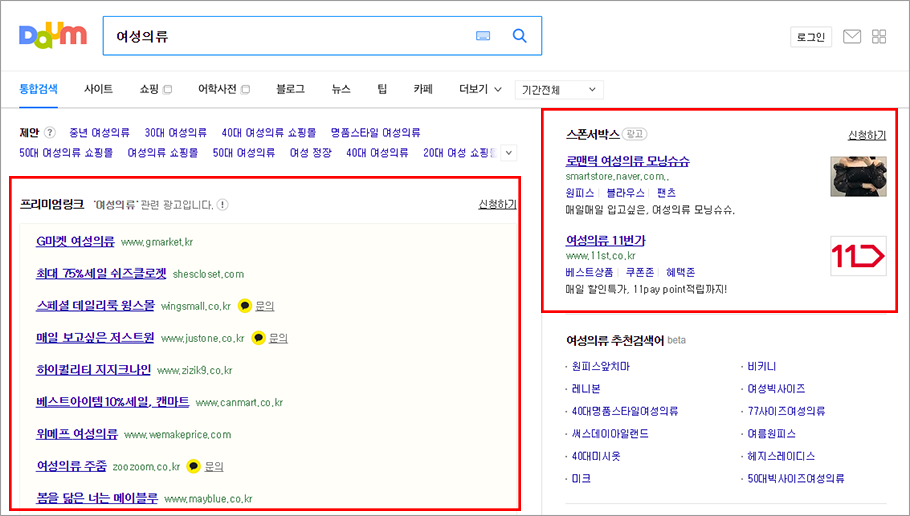This screenshot has width=910, height=516.
Task: Click 신청하기 in the 프리미엄링크 section
Action: 497,204
